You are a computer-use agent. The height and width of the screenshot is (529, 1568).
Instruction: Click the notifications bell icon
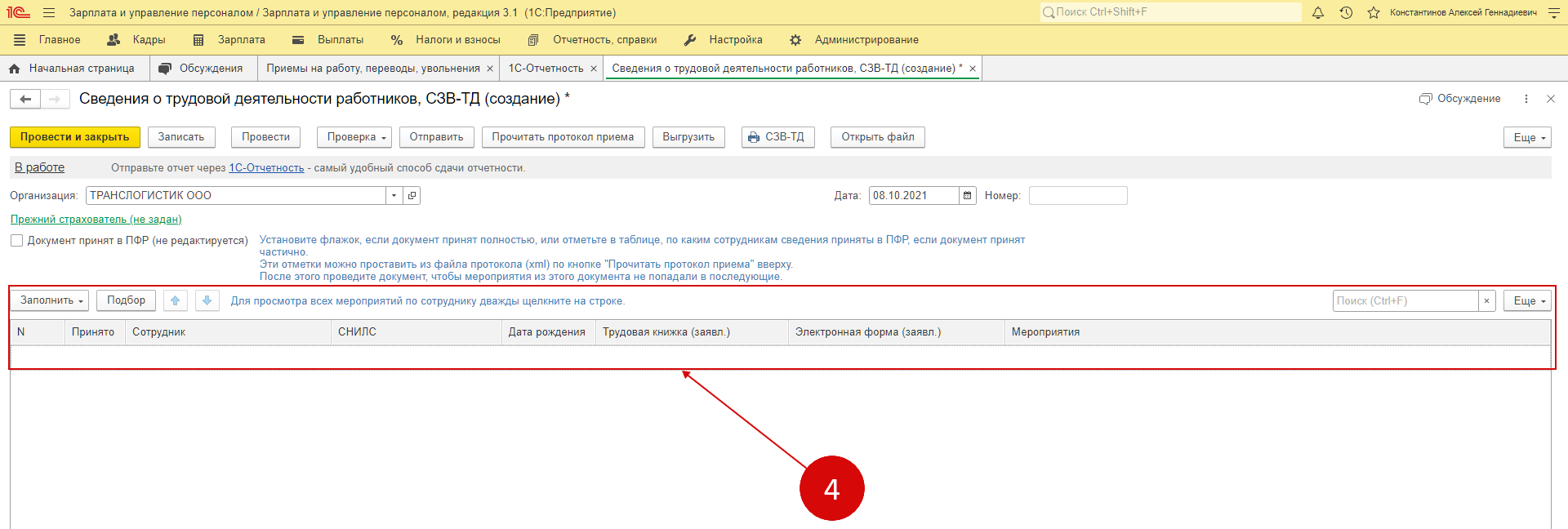(1318, 12)
